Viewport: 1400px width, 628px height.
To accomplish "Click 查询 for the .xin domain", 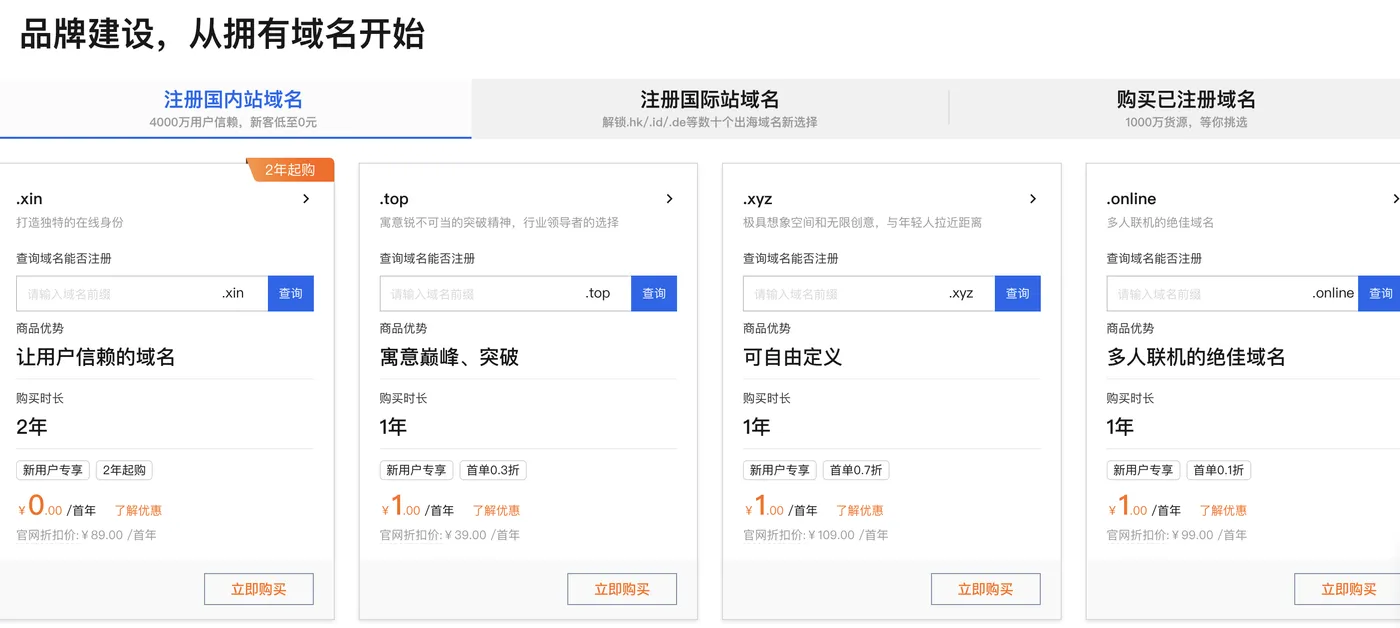I will 291,293.
